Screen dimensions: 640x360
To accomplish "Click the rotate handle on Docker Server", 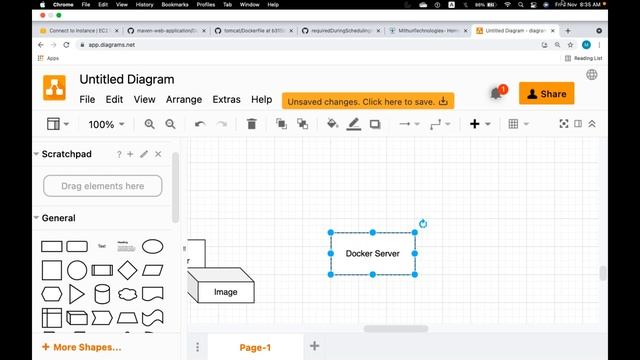I will [x=423, y=223].
